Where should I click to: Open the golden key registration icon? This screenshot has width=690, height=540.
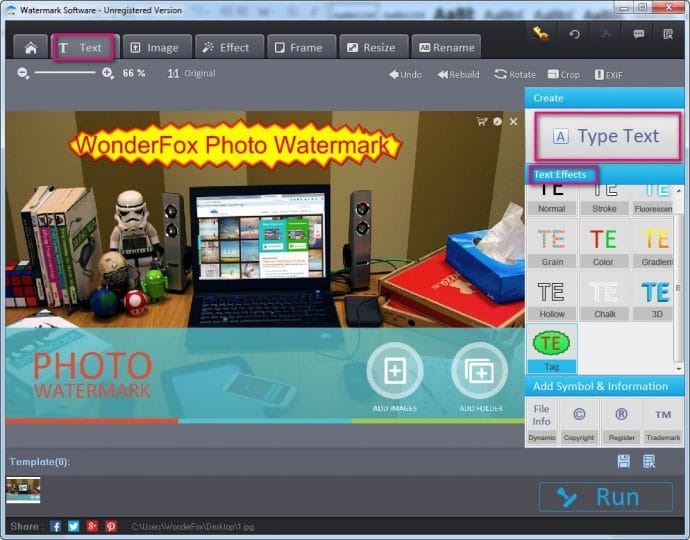click(540, 33)
